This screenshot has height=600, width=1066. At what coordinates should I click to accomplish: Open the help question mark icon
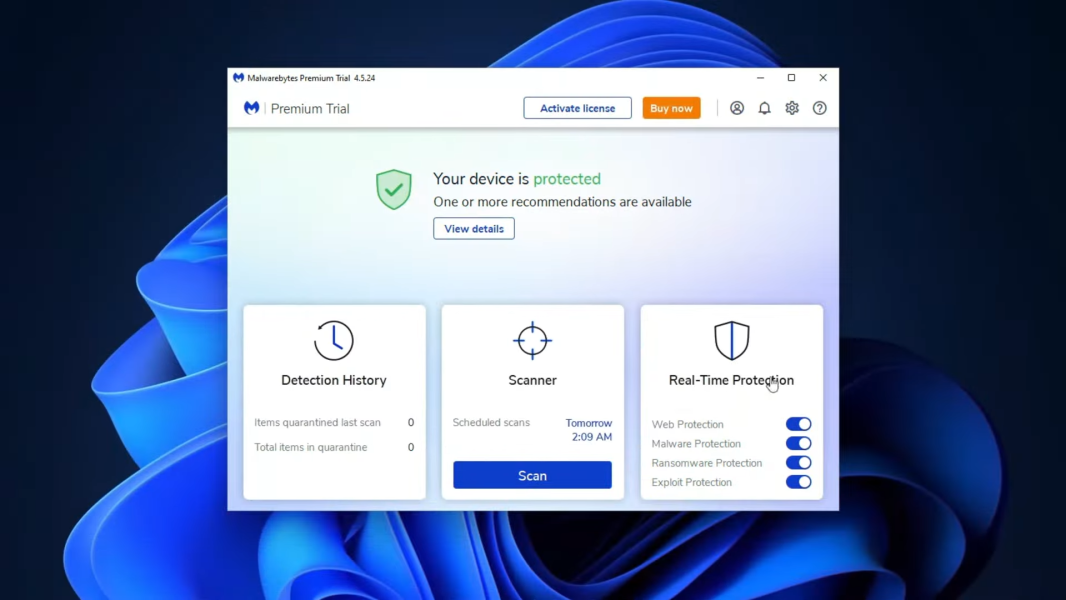tap(820, 108)
